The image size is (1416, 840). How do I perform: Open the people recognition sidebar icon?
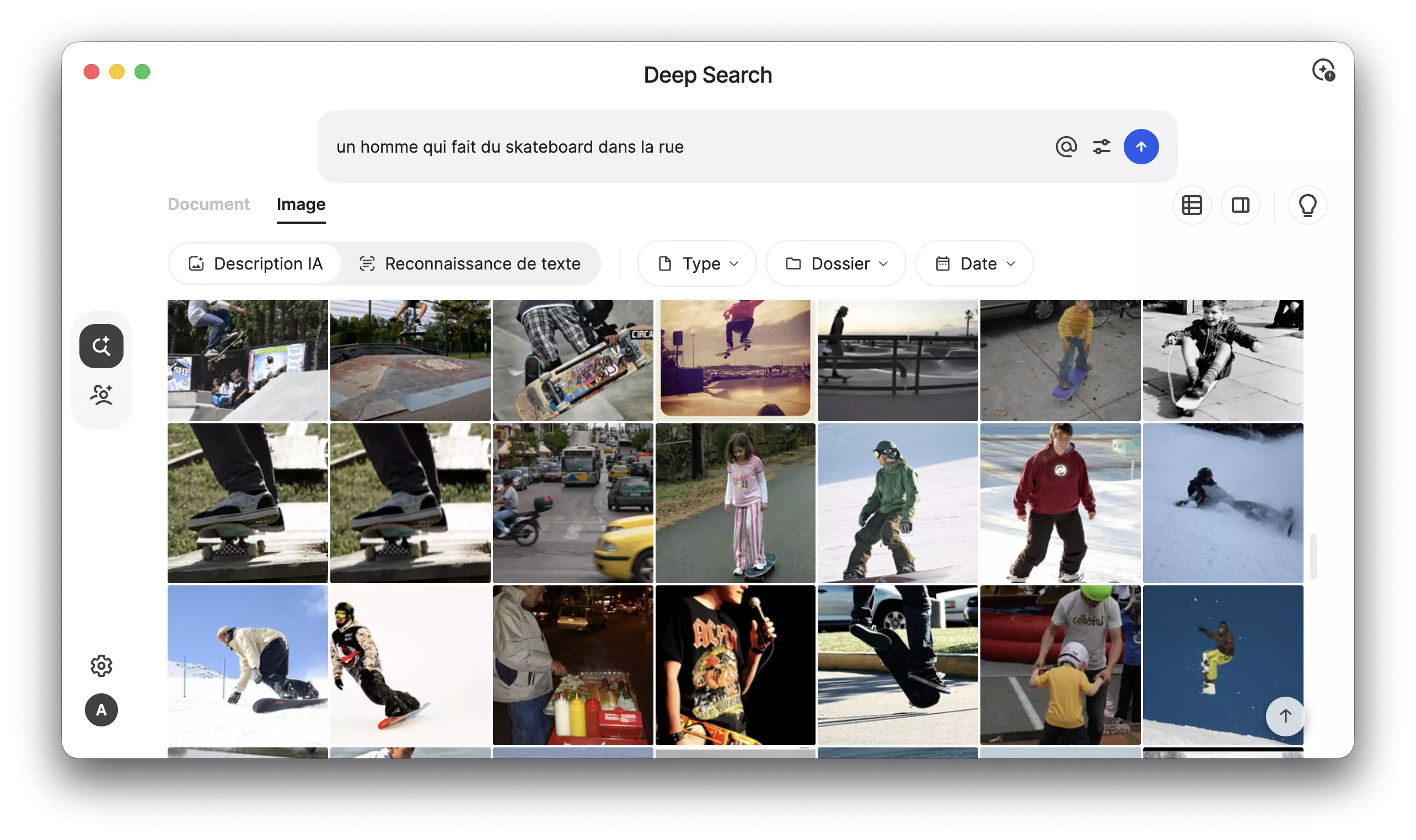tap(101, 395)
